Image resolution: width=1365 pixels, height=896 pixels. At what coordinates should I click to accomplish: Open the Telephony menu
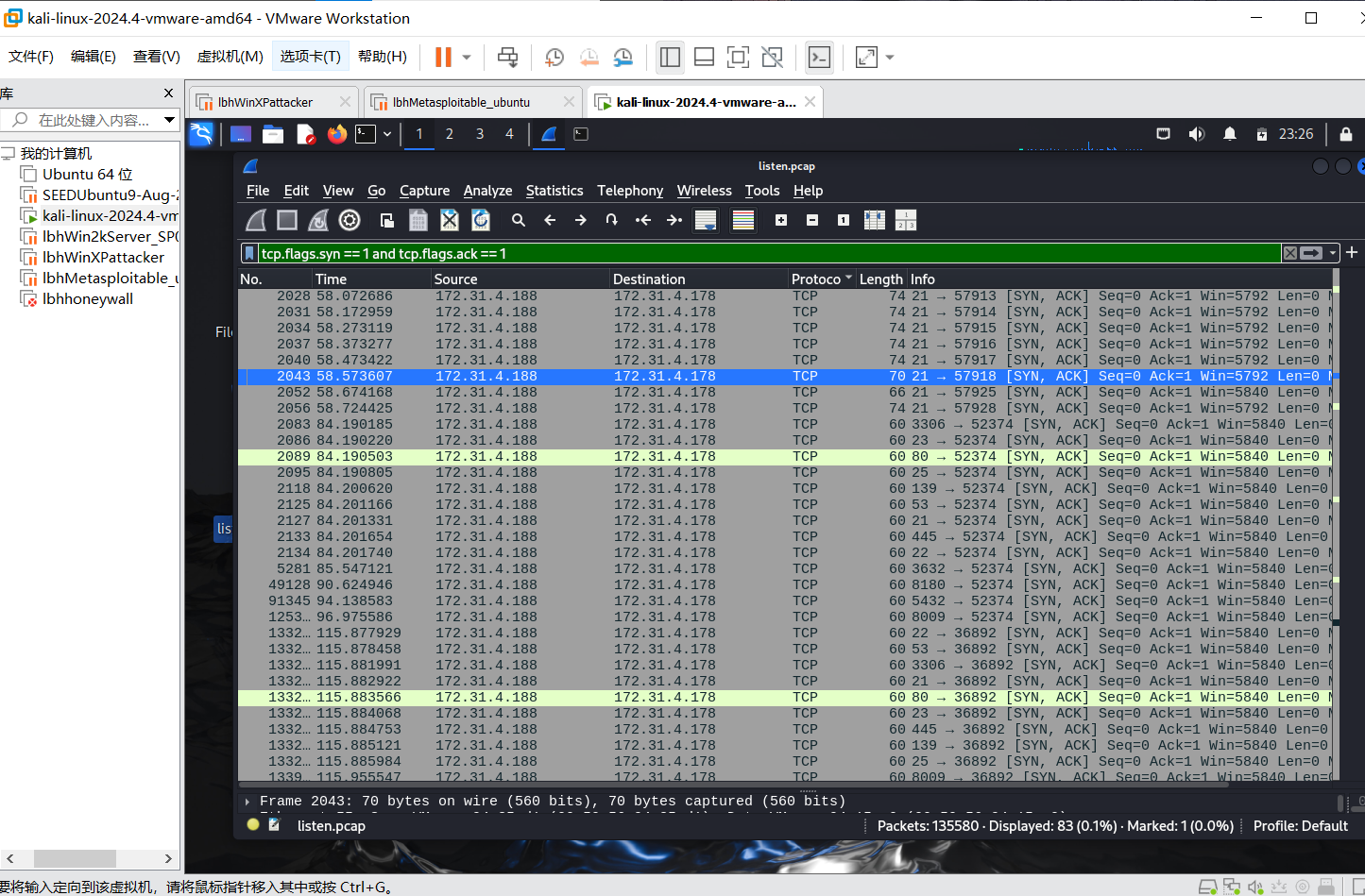630,191
